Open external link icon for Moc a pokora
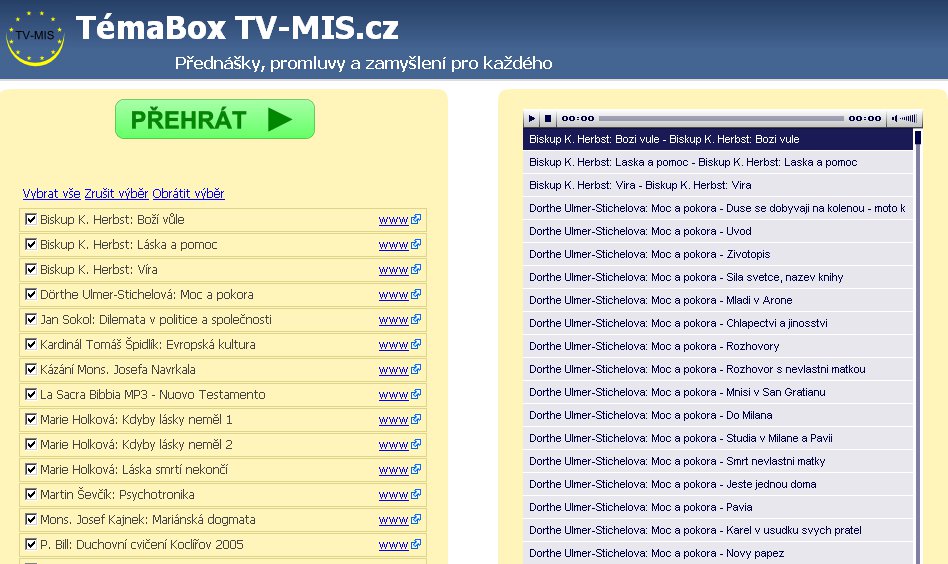The width and height of the screenshot is (948, 564). coord(416,294)
